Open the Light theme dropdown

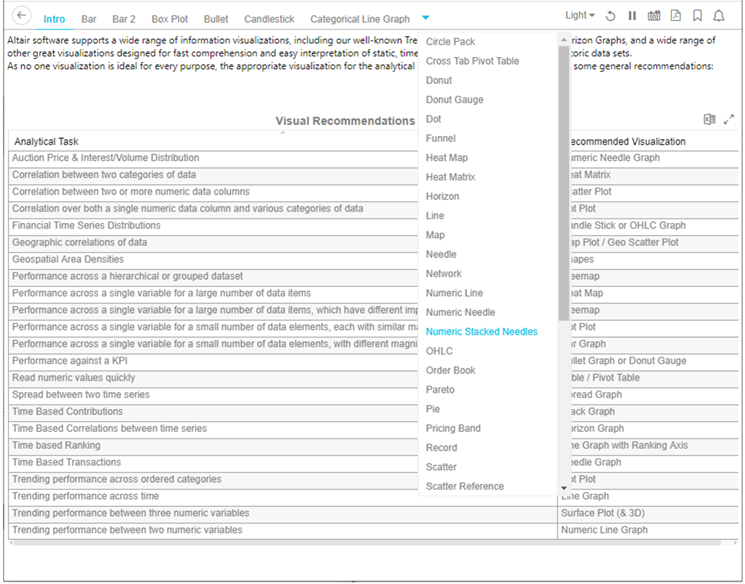tap(581, 17)
